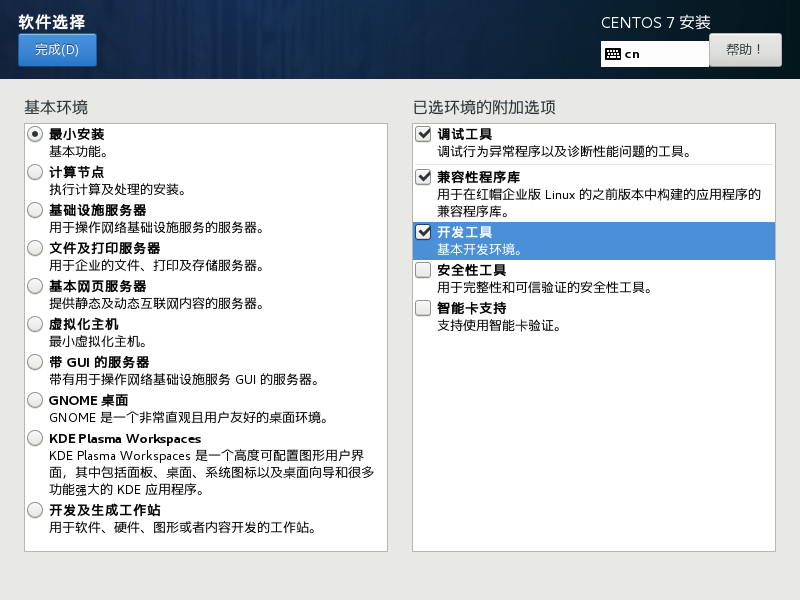Image resolution: width=800 pixels, height=600 pixels.
Task: Select 带 GUI 的服务器 radio button
Action: click(x=35, y=362)
